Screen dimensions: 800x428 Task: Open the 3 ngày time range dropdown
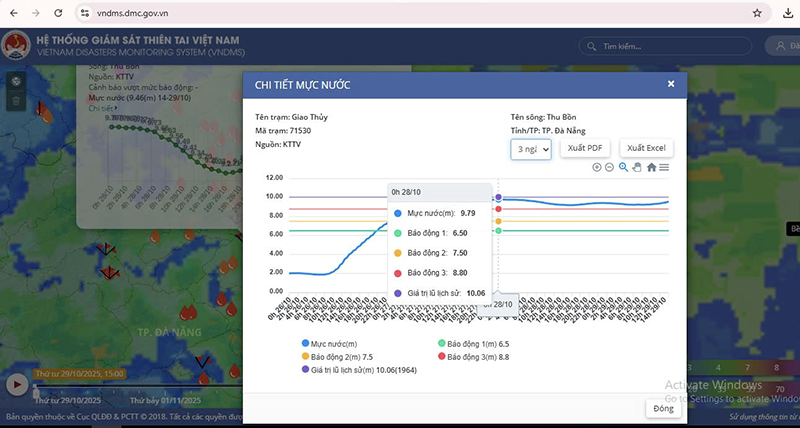[x=531, y=148]
